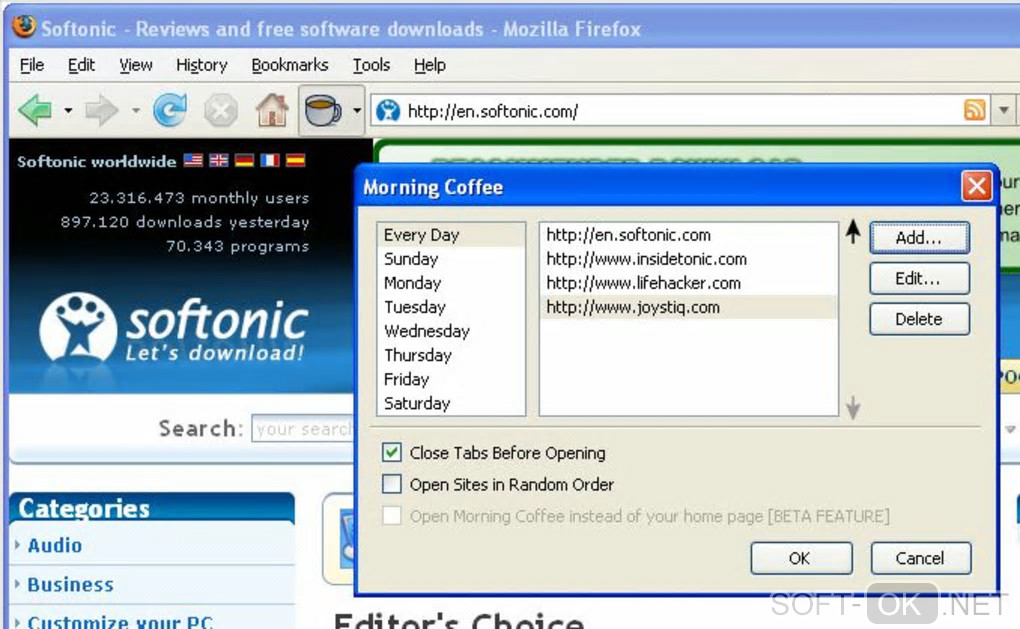Click the Softonic Search input field
The image size is (1020, 629).
coord(302,428)
